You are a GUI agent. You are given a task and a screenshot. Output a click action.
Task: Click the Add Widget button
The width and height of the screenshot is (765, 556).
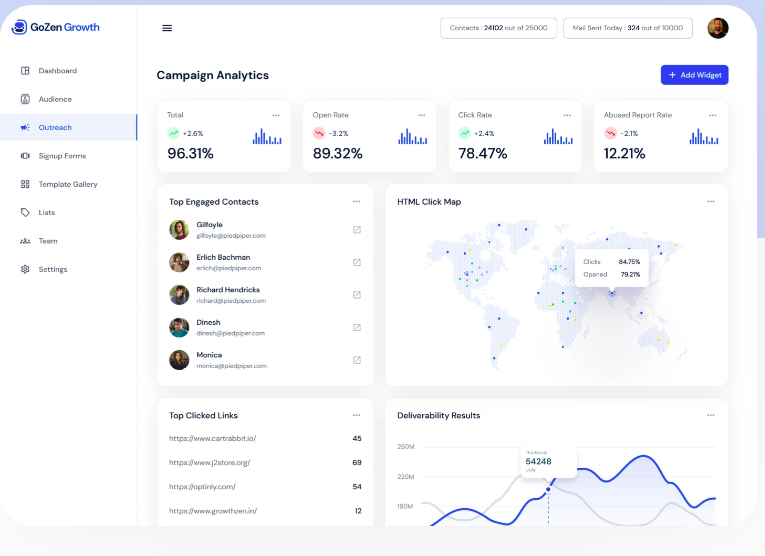(x=694, y=75)
